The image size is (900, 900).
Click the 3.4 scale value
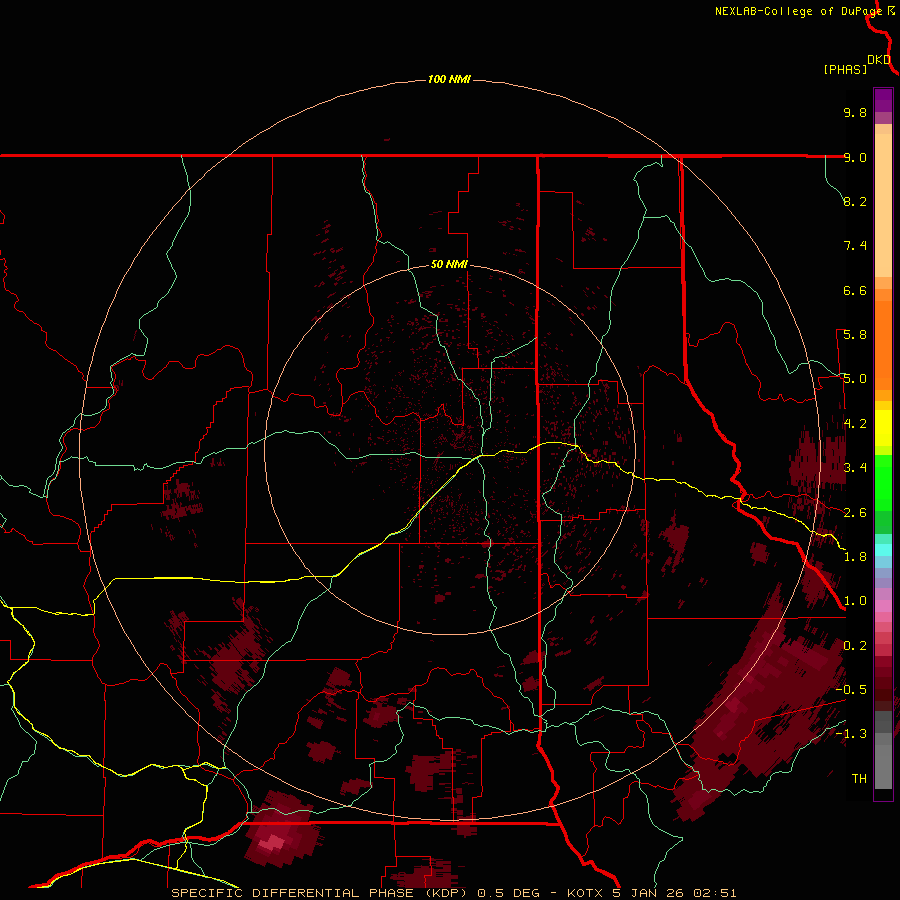pyautogui.click(x=855, y=468)
